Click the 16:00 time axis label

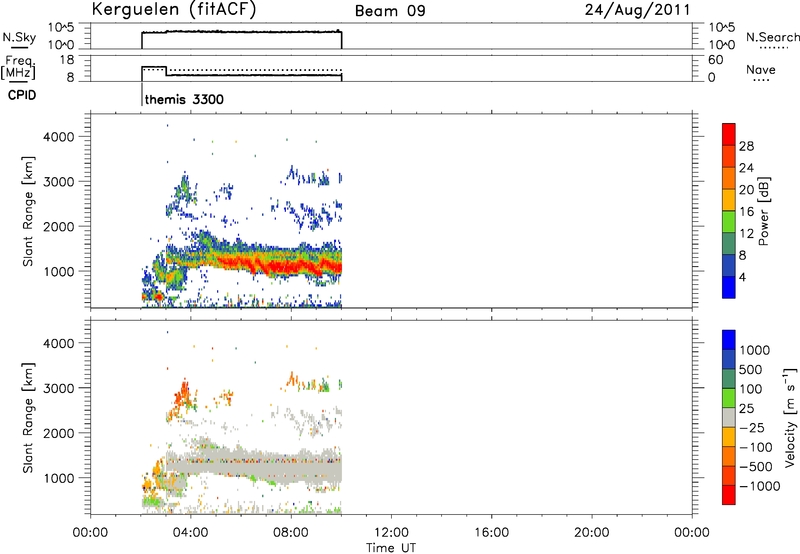coord(491,533)
